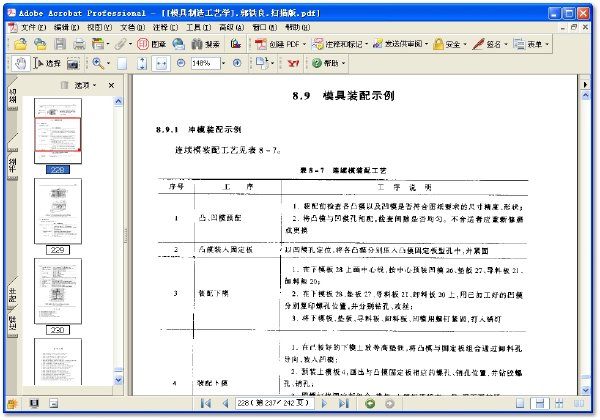The height and width of the screenshot is (420, 600).
Task: Set view to Actual Size page icon
Action: point(122,63)
